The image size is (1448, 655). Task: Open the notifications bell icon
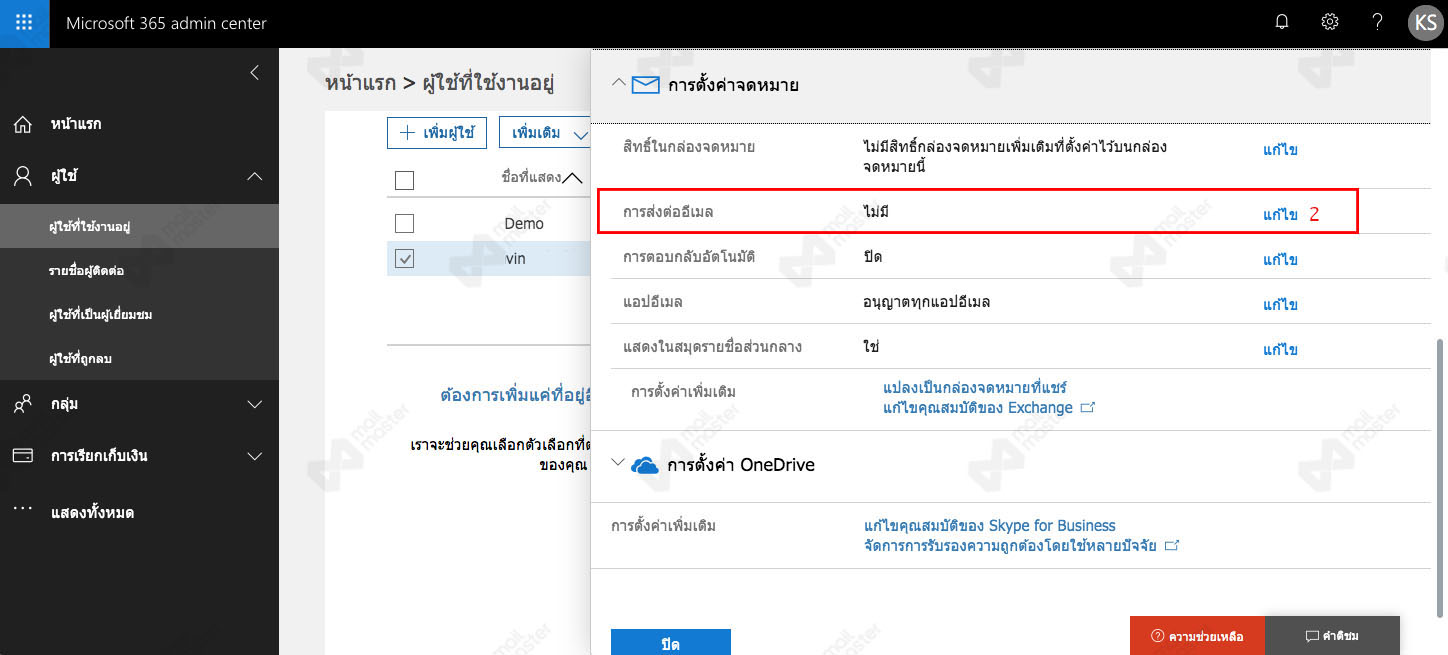click(x=1282, y=22)
